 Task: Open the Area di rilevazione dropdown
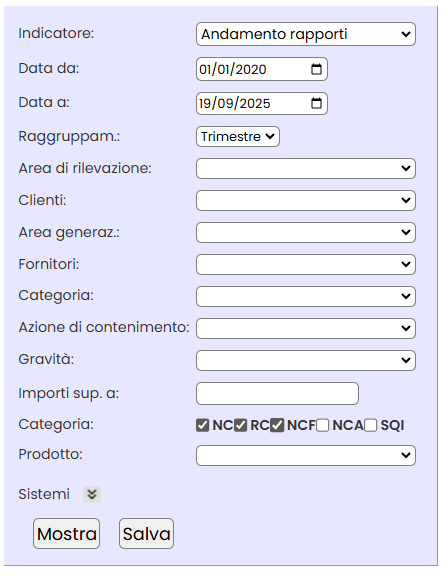(x=306, y=168)
